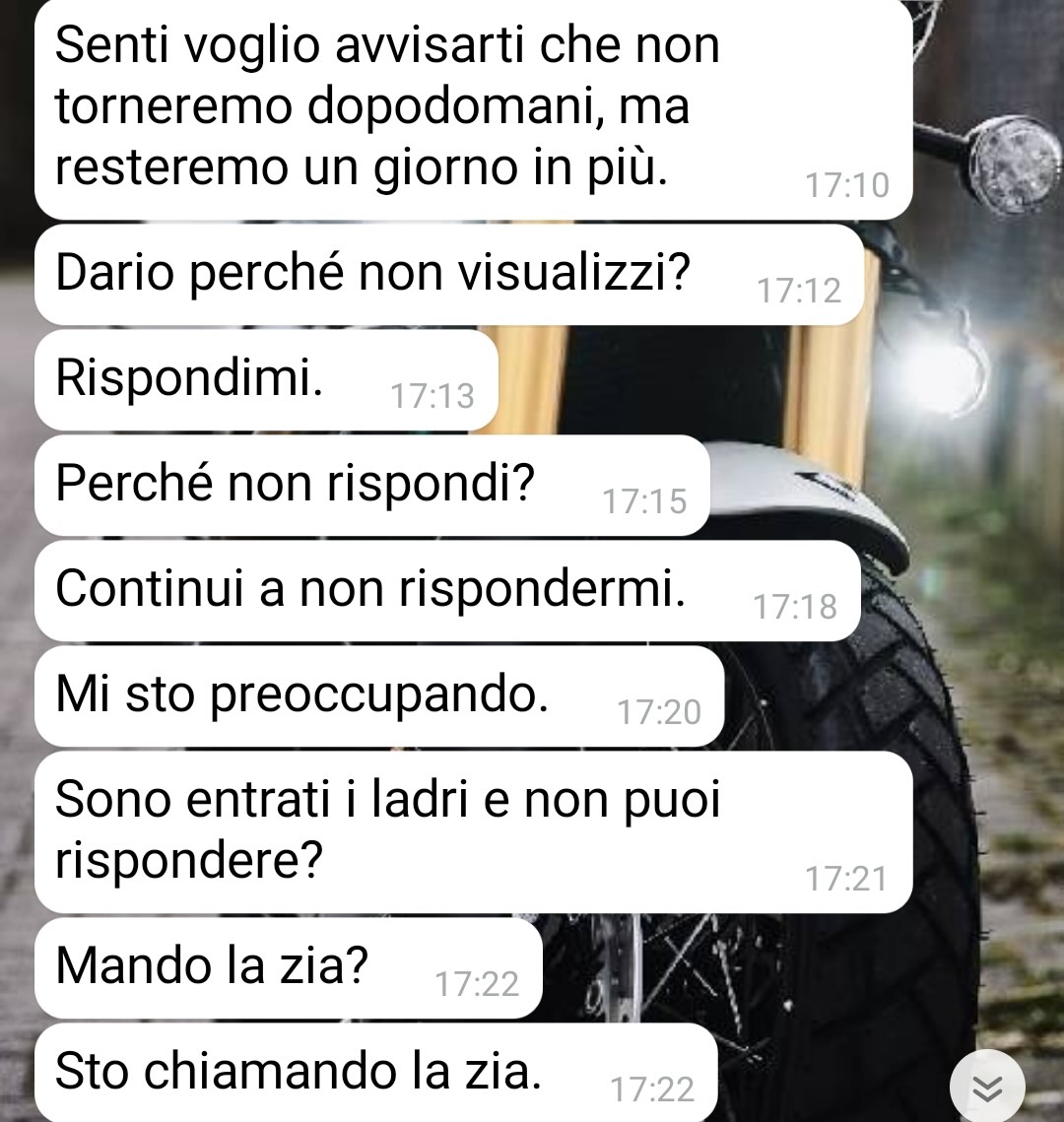Viewport: 1064px width, 1122px height.
Task: Select the "Perché non rispondi?" message
Action: pyautogui.click(x=372, y=486)
